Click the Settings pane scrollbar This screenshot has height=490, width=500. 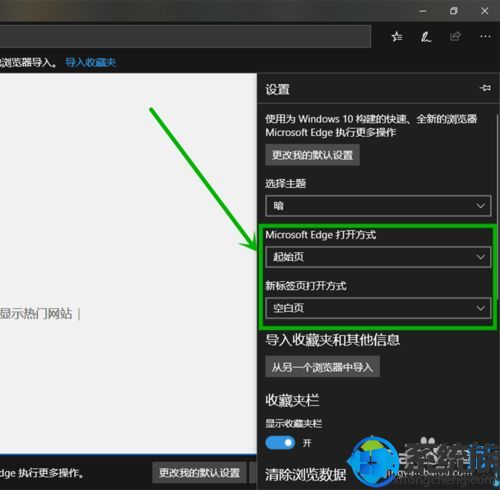point(497,207)
